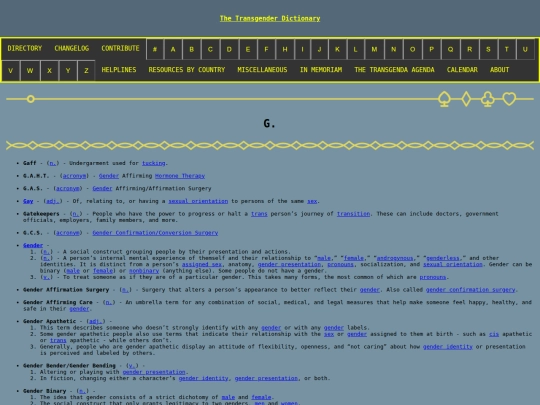
Task: Open adj. link in Gender Apathetic entry
Action: [x=96, y=321]
